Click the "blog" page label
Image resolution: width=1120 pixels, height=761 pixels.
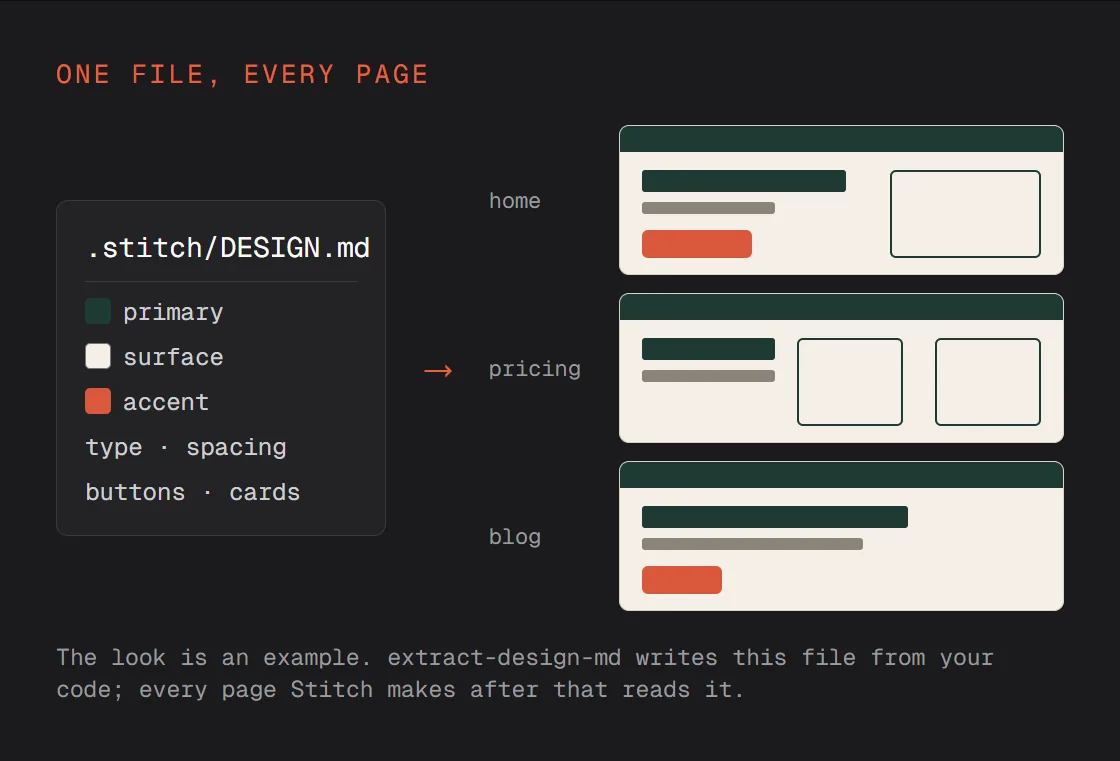[514, 537]
